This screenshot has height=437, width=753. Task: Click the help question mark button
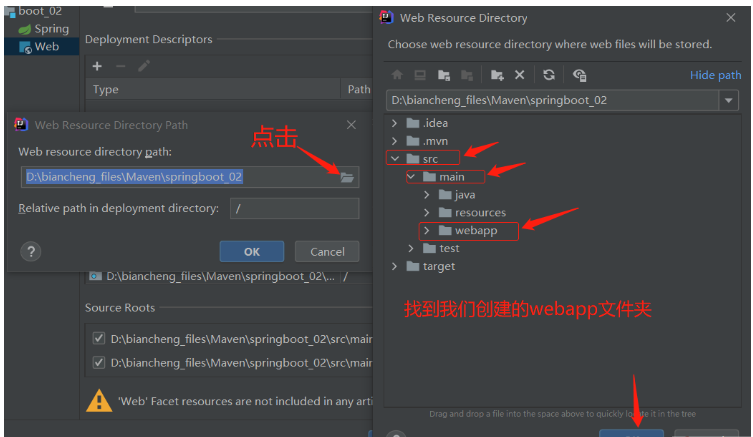[31, 252]
